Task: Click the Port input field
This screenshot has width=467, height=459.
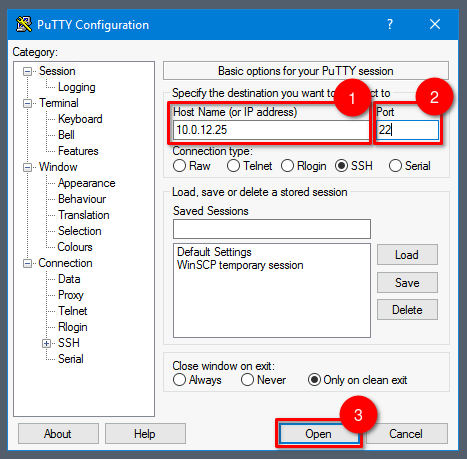Action: [407, 130]
